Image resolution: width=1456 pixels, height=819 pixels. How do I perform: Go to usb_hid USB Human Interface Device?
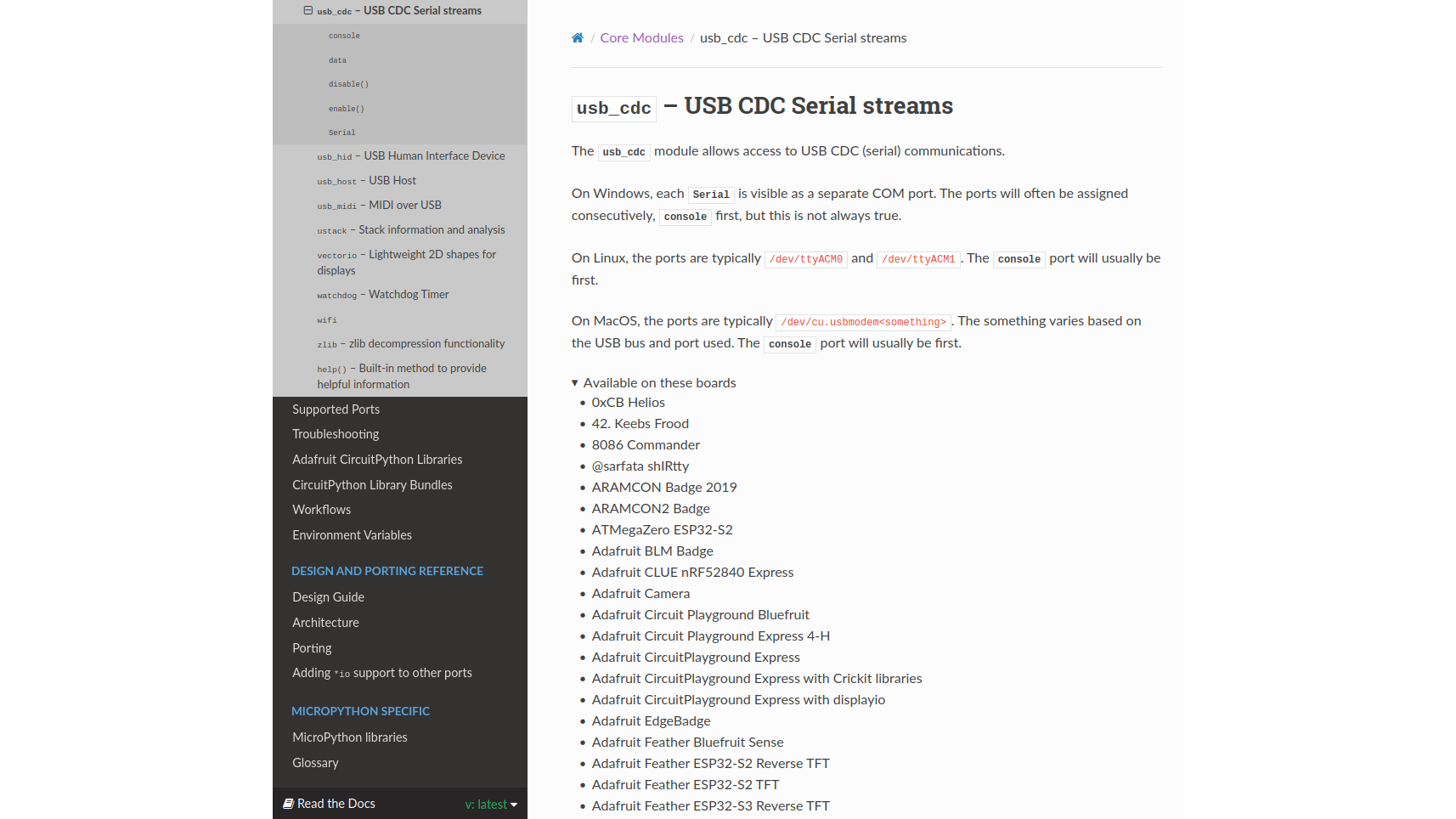(x=411, y=156)
